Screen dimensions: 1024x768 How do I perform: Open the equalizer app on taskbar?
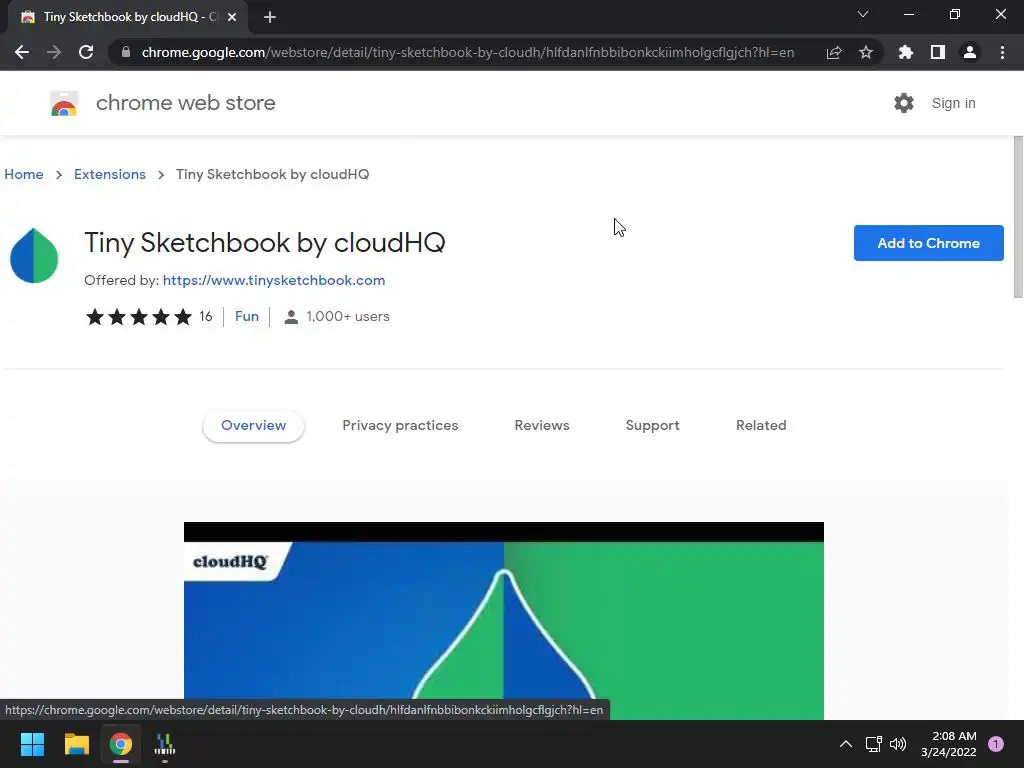[x=165, y=744]
